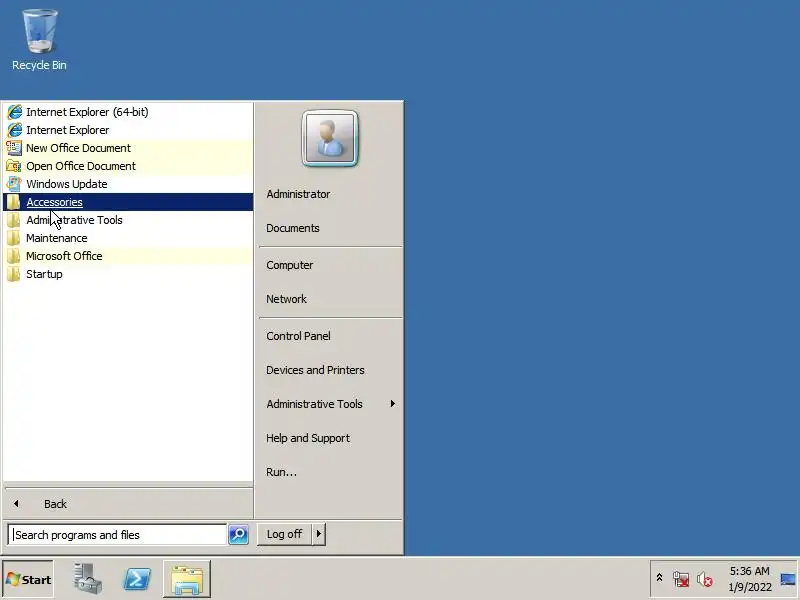Screen dimensions: 800x600
Task: Open Computer from the Start menu
Action: coord(290,265)
